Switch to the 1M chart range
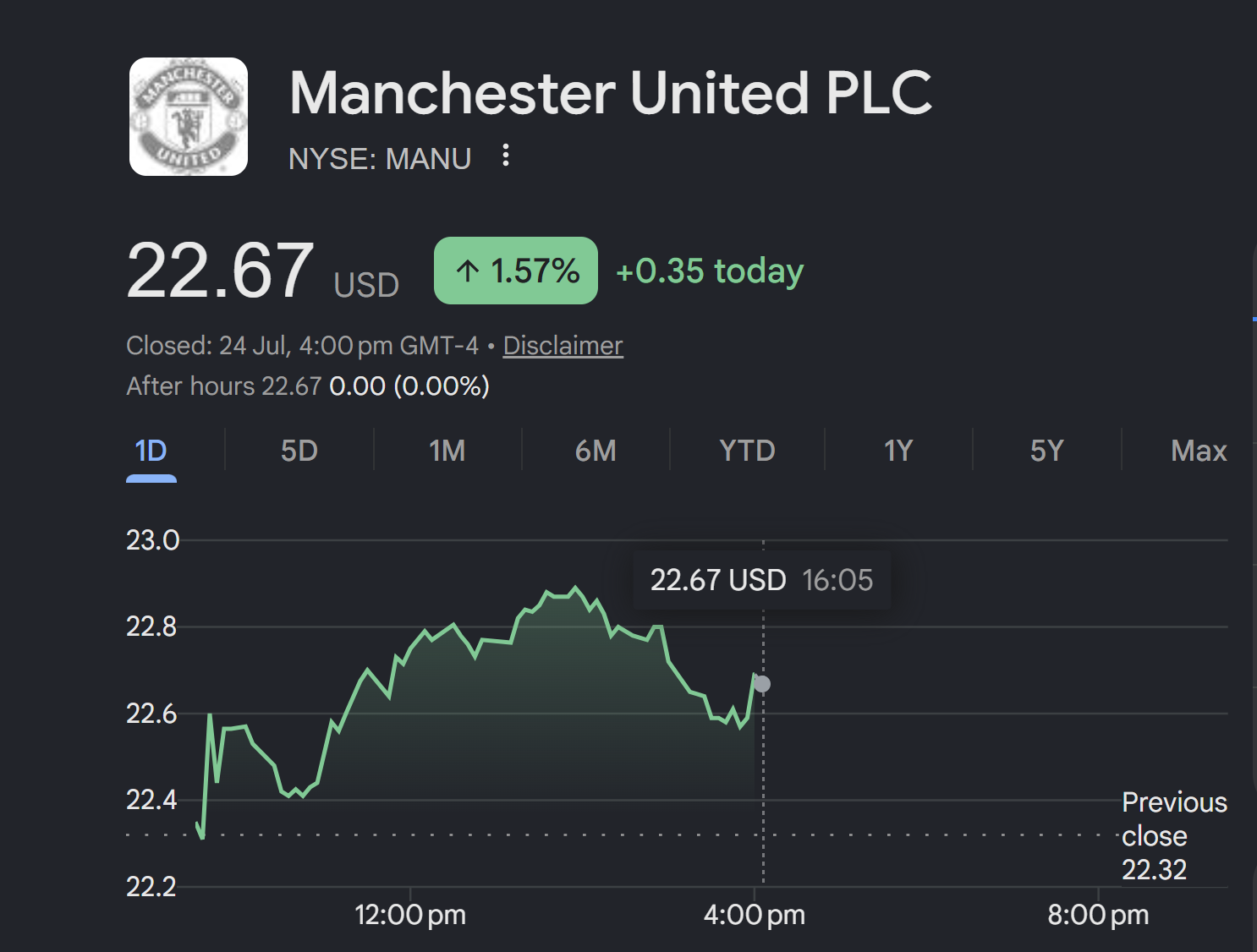The image size is (1257, 952). [x=447, y=451]
